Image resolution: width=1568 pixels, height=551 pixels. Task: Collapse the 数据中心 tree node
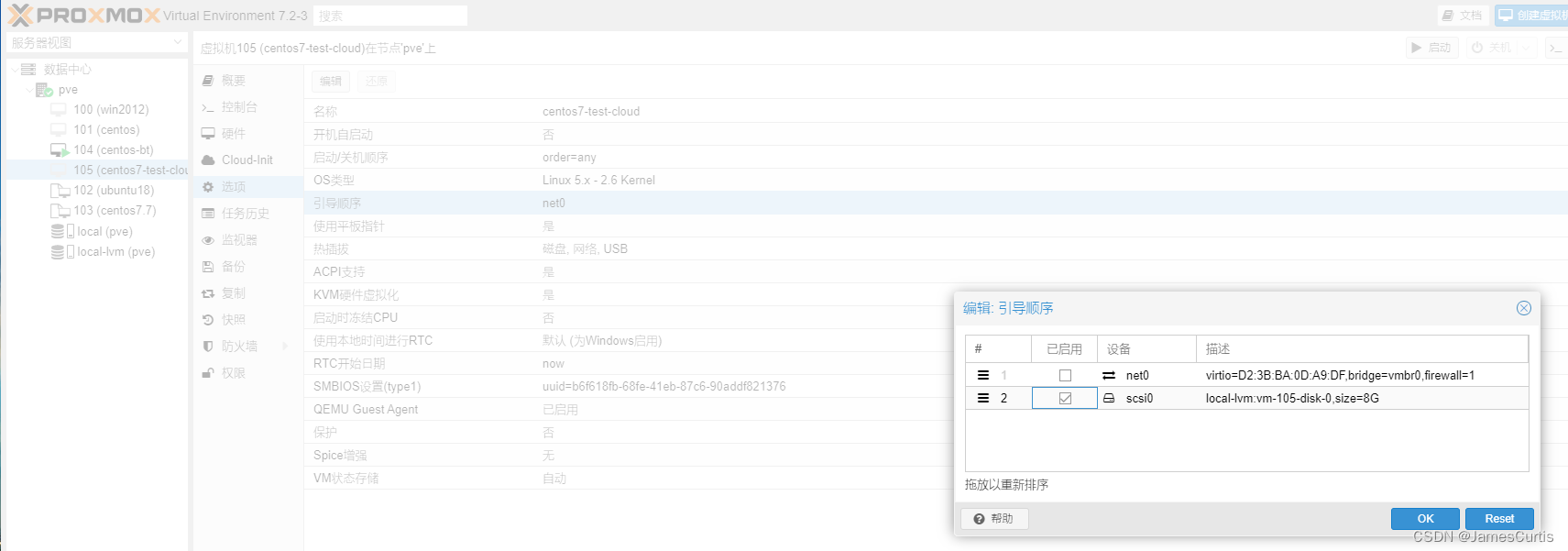tap(14, 70)
